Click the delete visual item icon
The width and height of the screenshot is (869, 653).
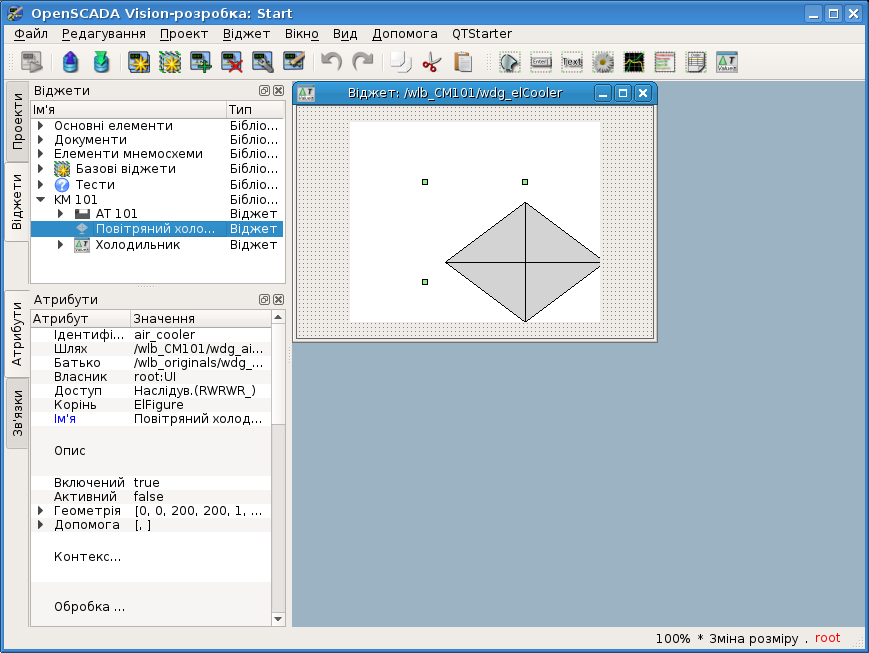(232, 62)
